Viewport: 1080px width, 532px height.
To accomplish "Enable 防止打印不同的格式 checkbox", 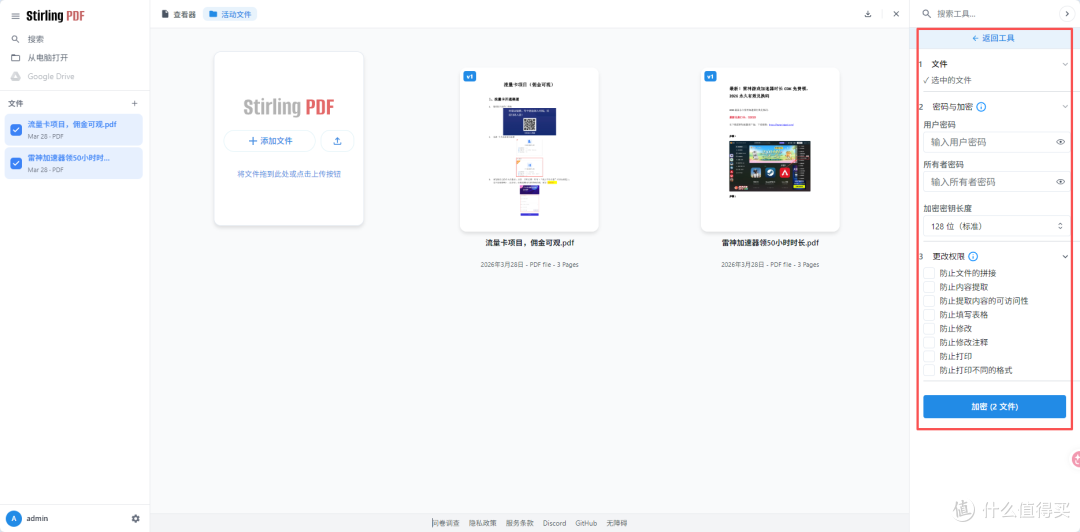I will click(929, 370).
